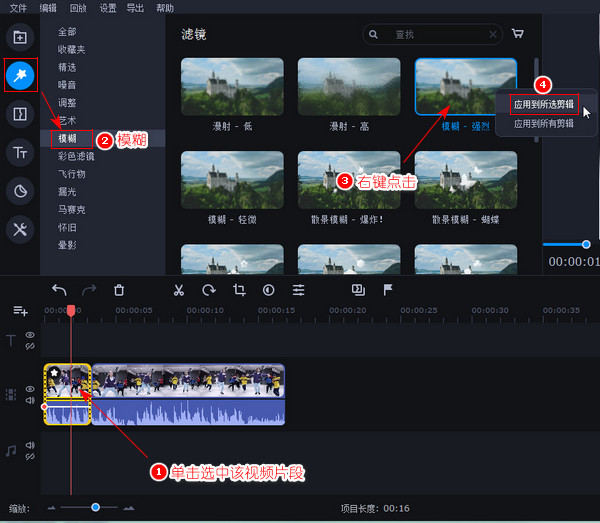Select the 马赛克 filter category

(71, 210)
